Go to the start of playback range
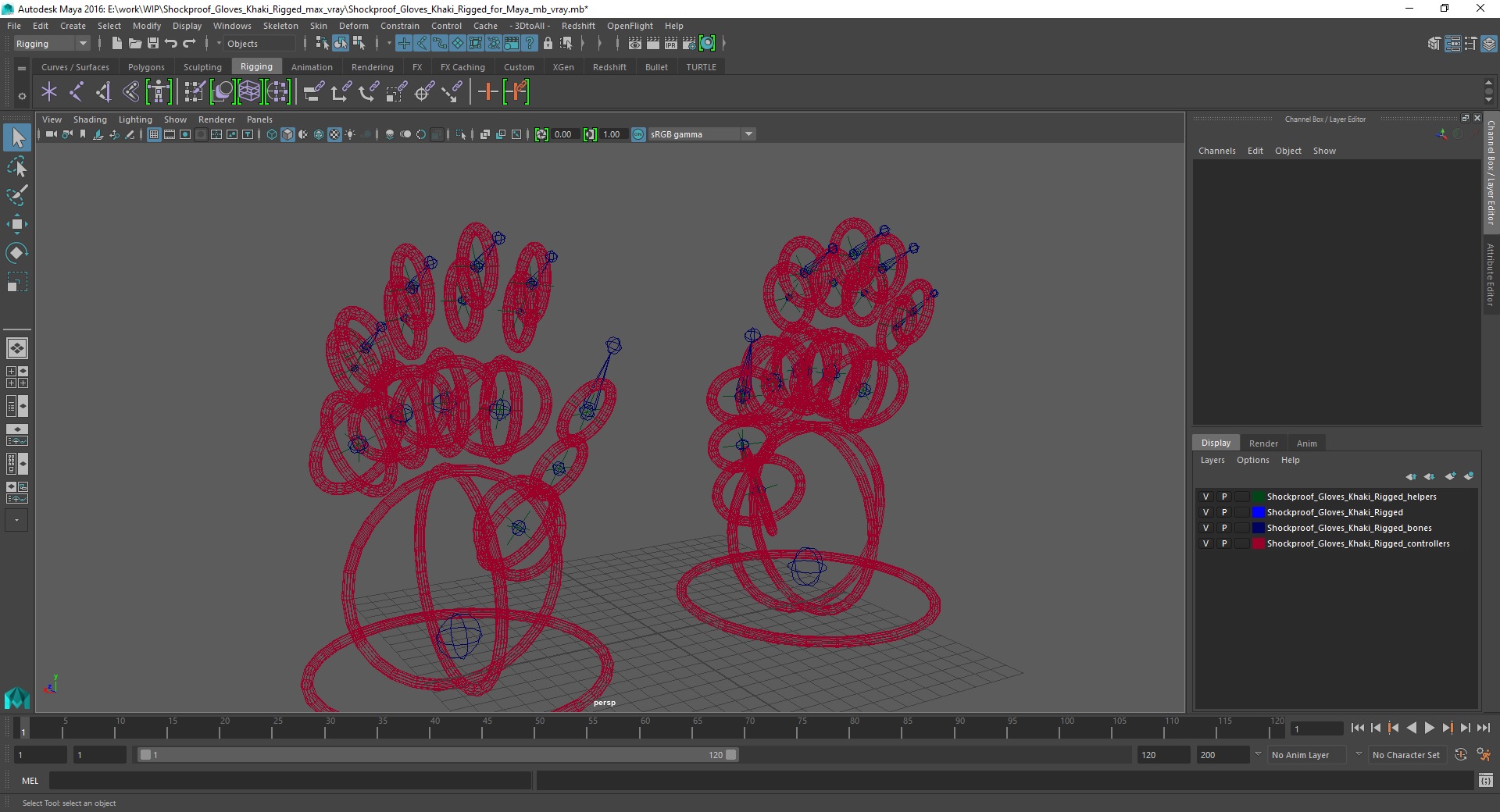The height and width of the screenshot is (812, 1500). point(1358,728)
